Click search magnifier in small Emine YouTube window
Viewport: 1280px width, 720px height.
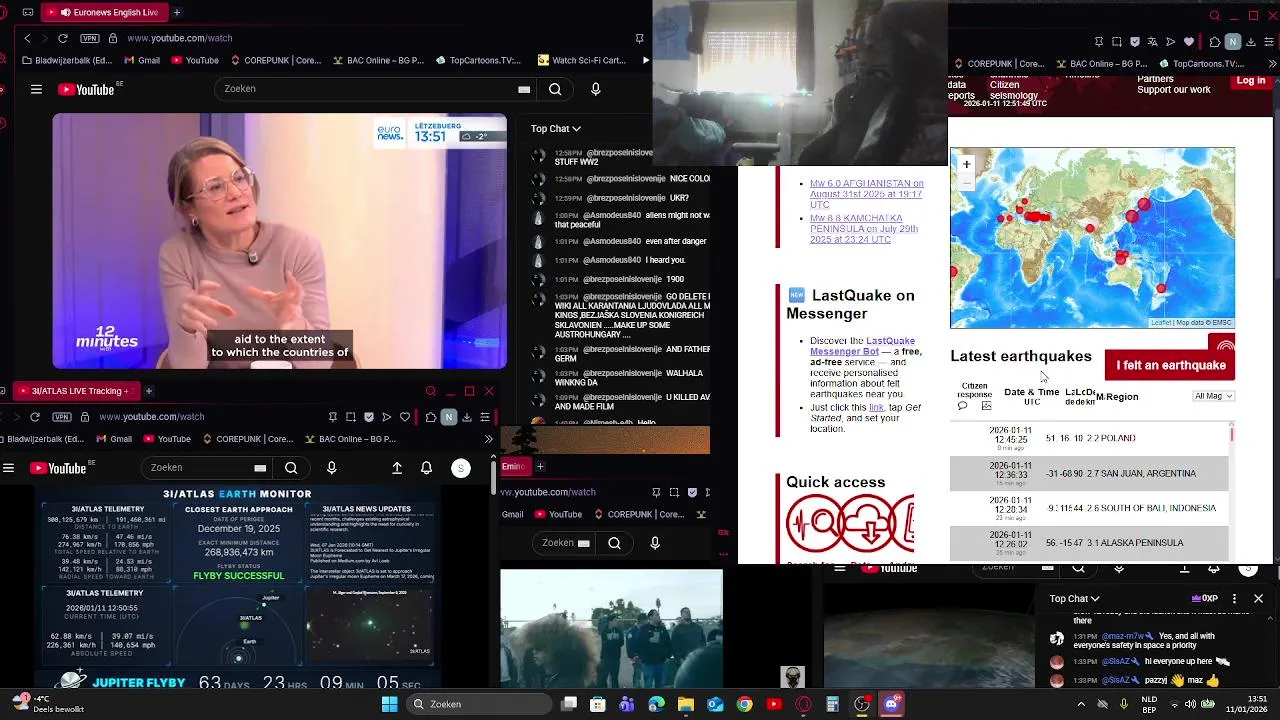coord(614,543)
